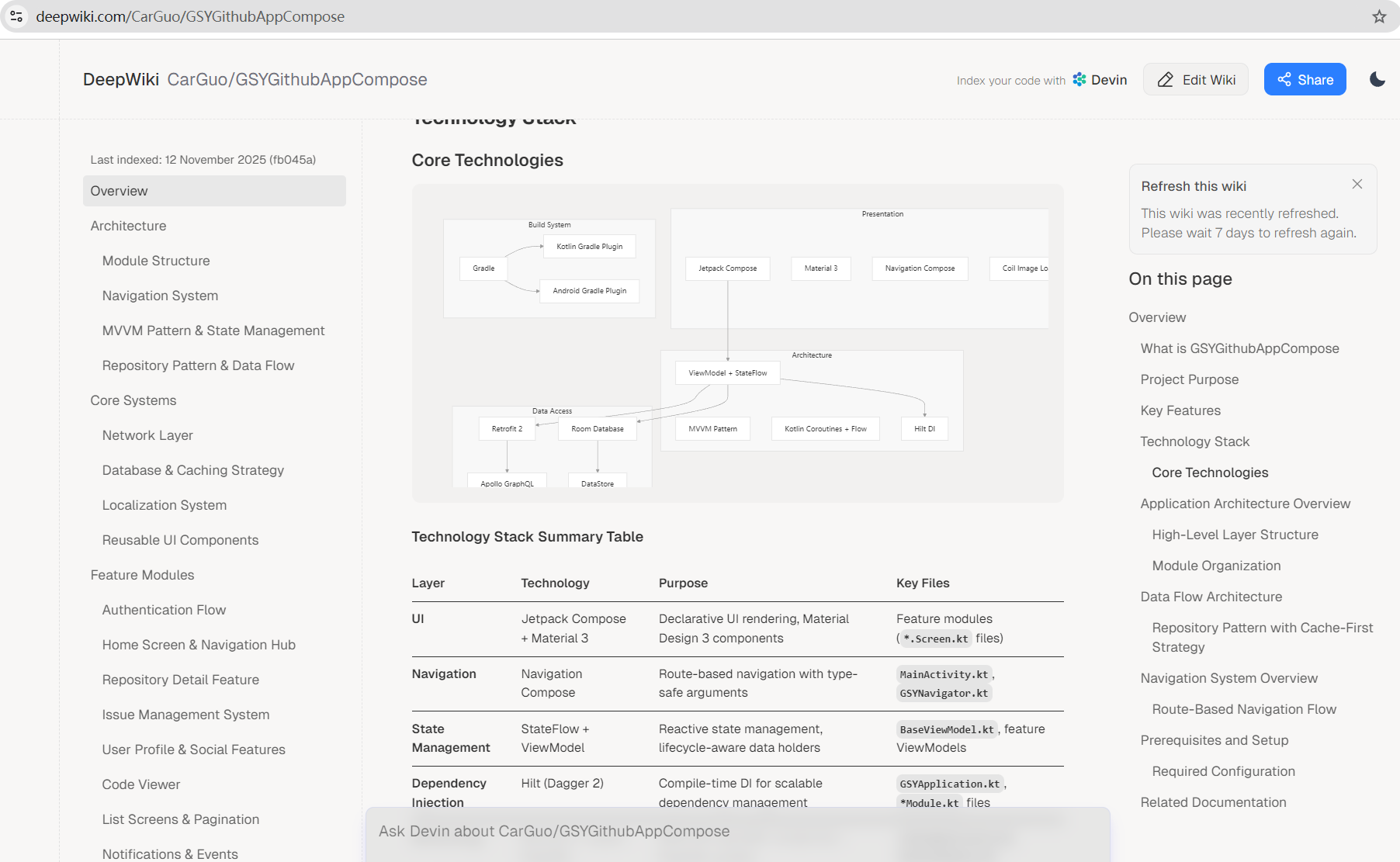Click Technology Stack Summary Table heading
Viewport: 1400px width, 862px height.
click(x=527, y=536)
